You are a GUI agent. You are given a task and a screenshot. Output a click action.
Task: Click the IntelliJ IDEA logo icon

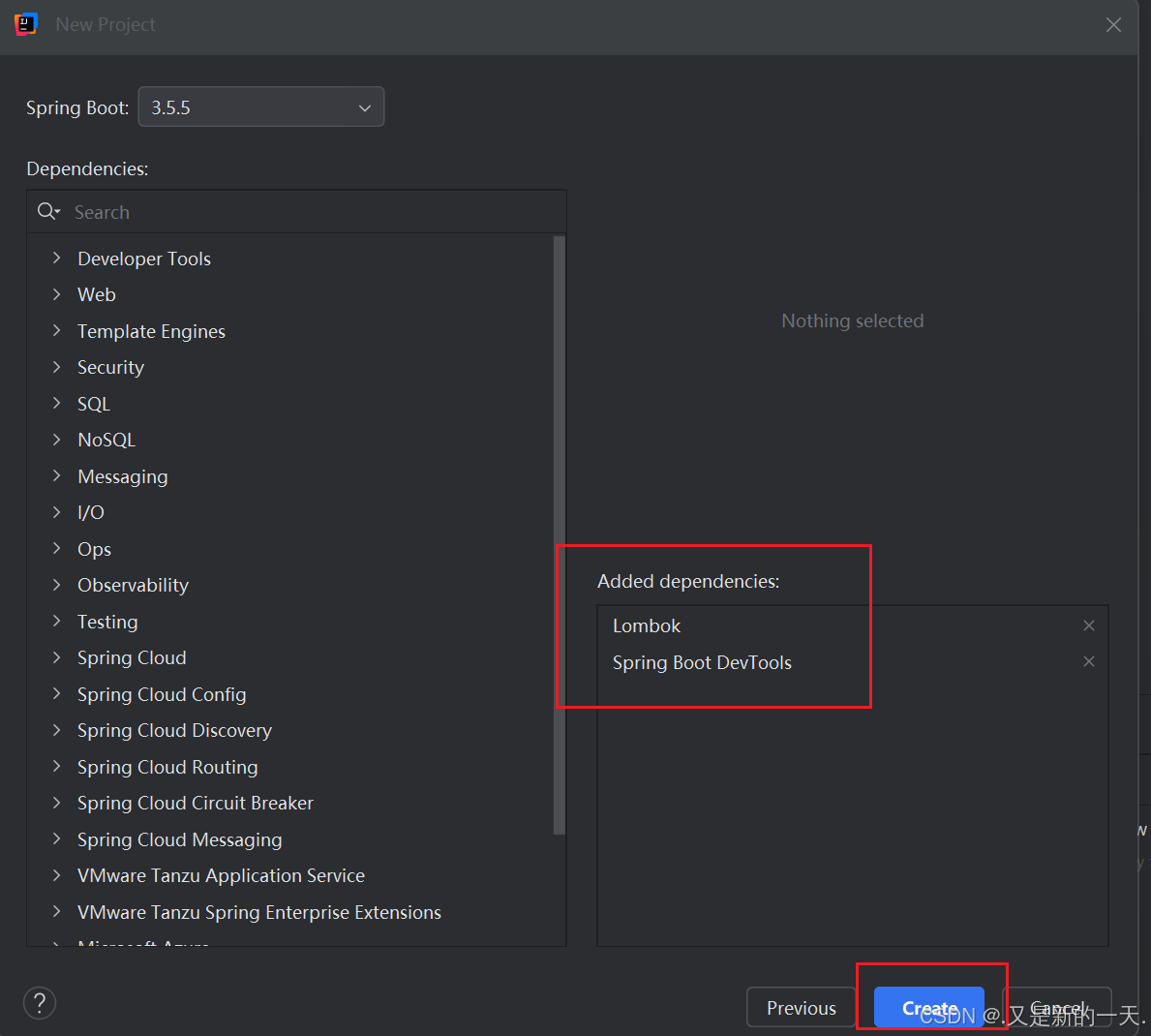26,24
